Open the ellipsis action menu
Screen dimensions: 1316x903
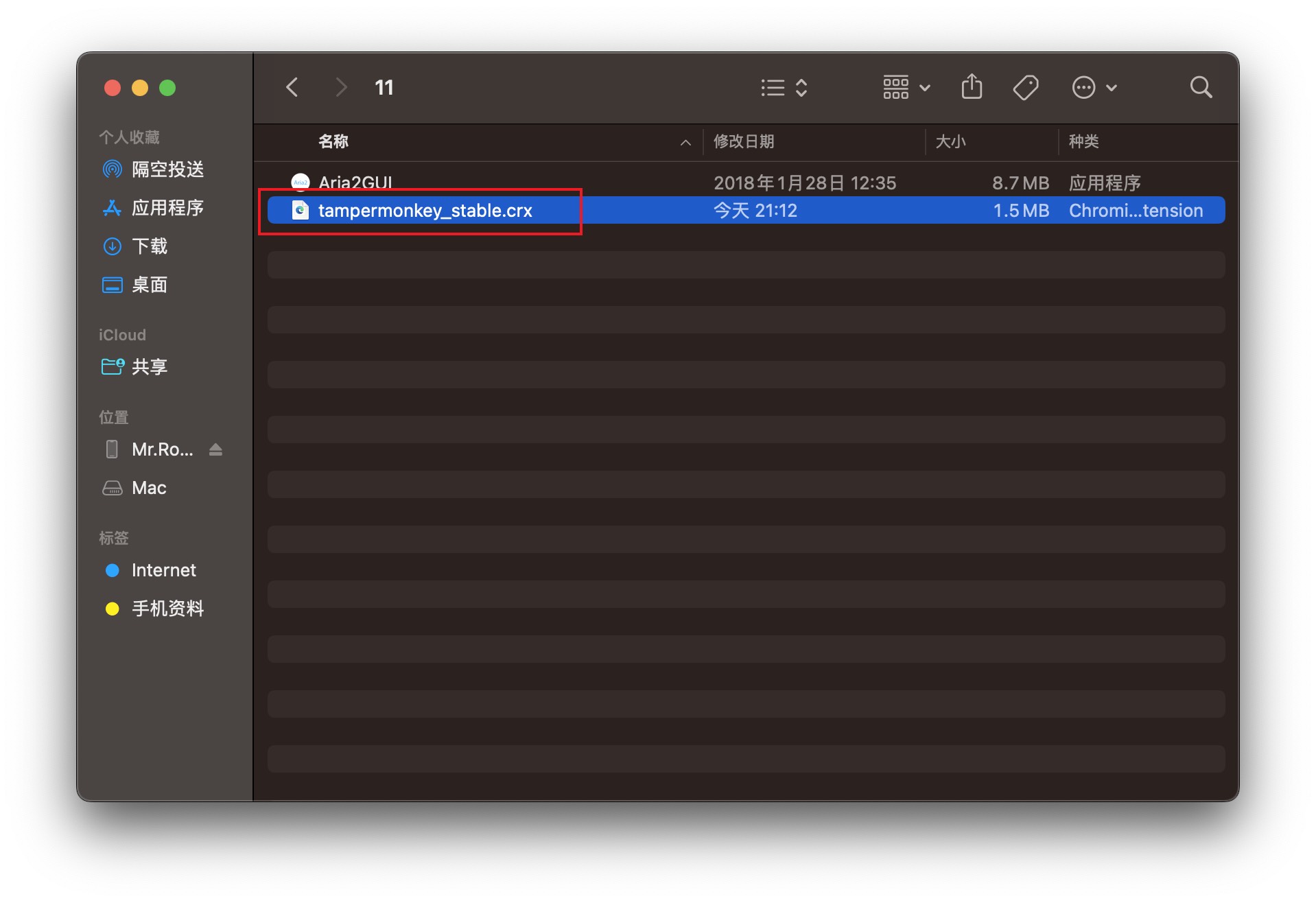(x=1094, y=87)
